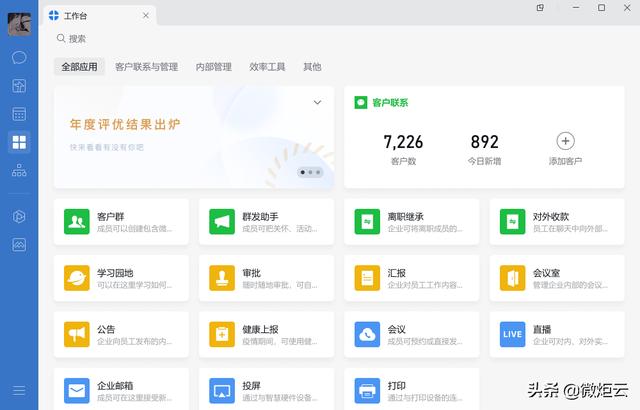Open the 群发助手 app card
640x410 pixels.
point(266,222)
